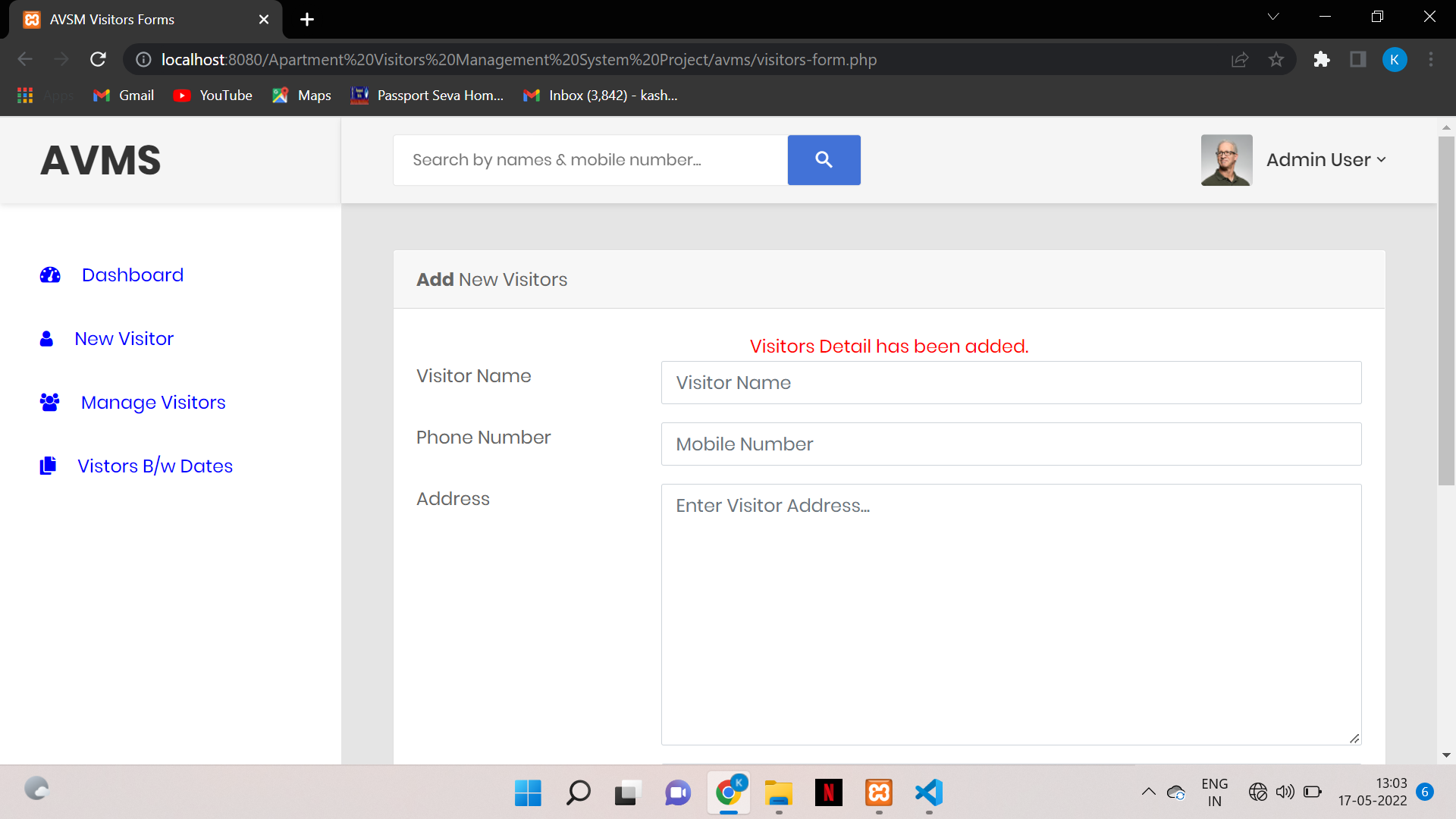Open a new browser tab
The image size is (1456, 819).
[x=307, y=20]
